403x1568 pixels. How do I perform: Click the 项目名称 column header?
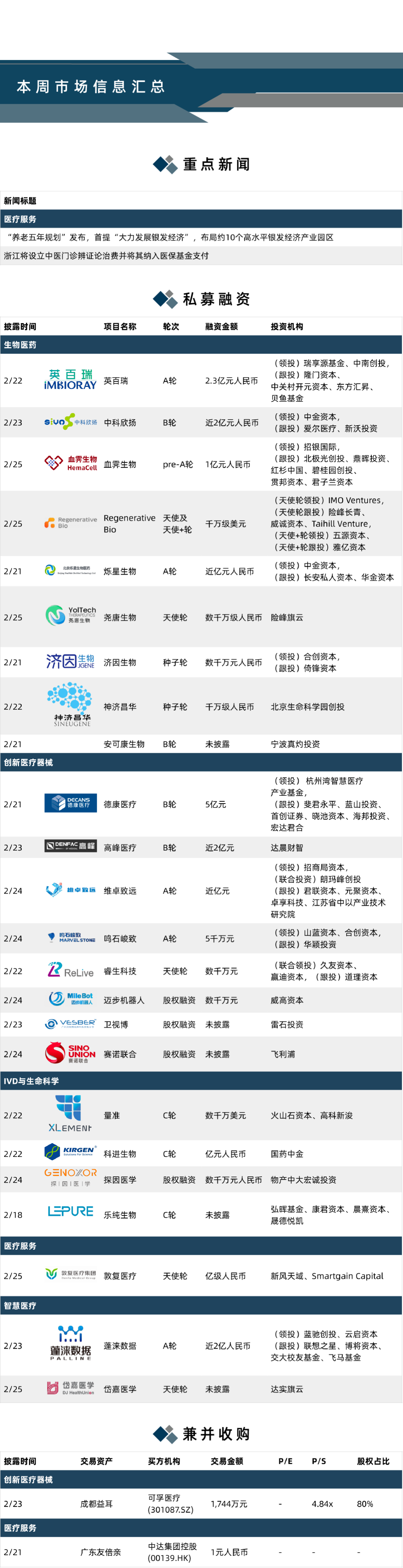120,326
